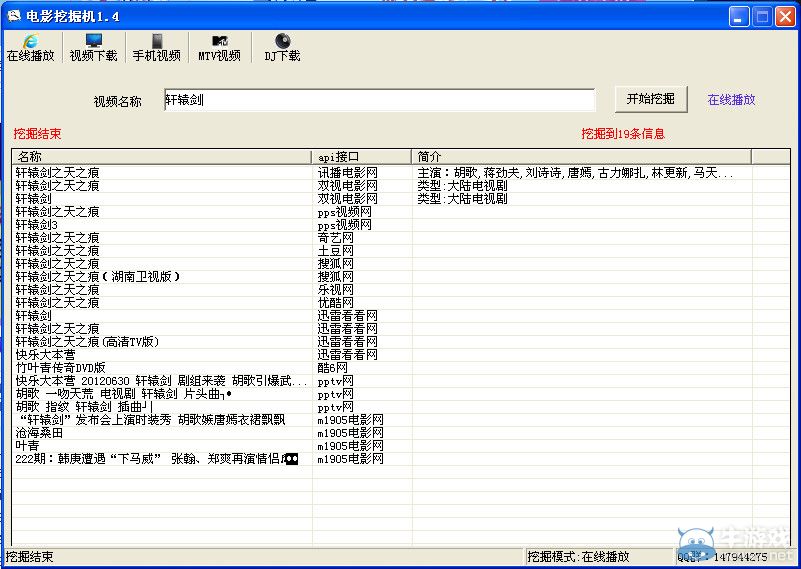The image size is (801, 569).
Task: Click the 电影挖掘机 title bar icon
Action: pos(14,16)
